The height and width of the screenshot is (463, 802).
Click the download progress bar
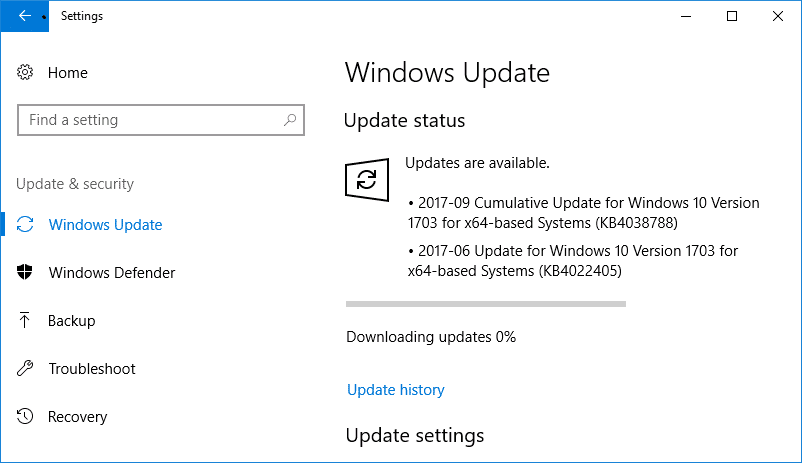click(x=486, y=304)
